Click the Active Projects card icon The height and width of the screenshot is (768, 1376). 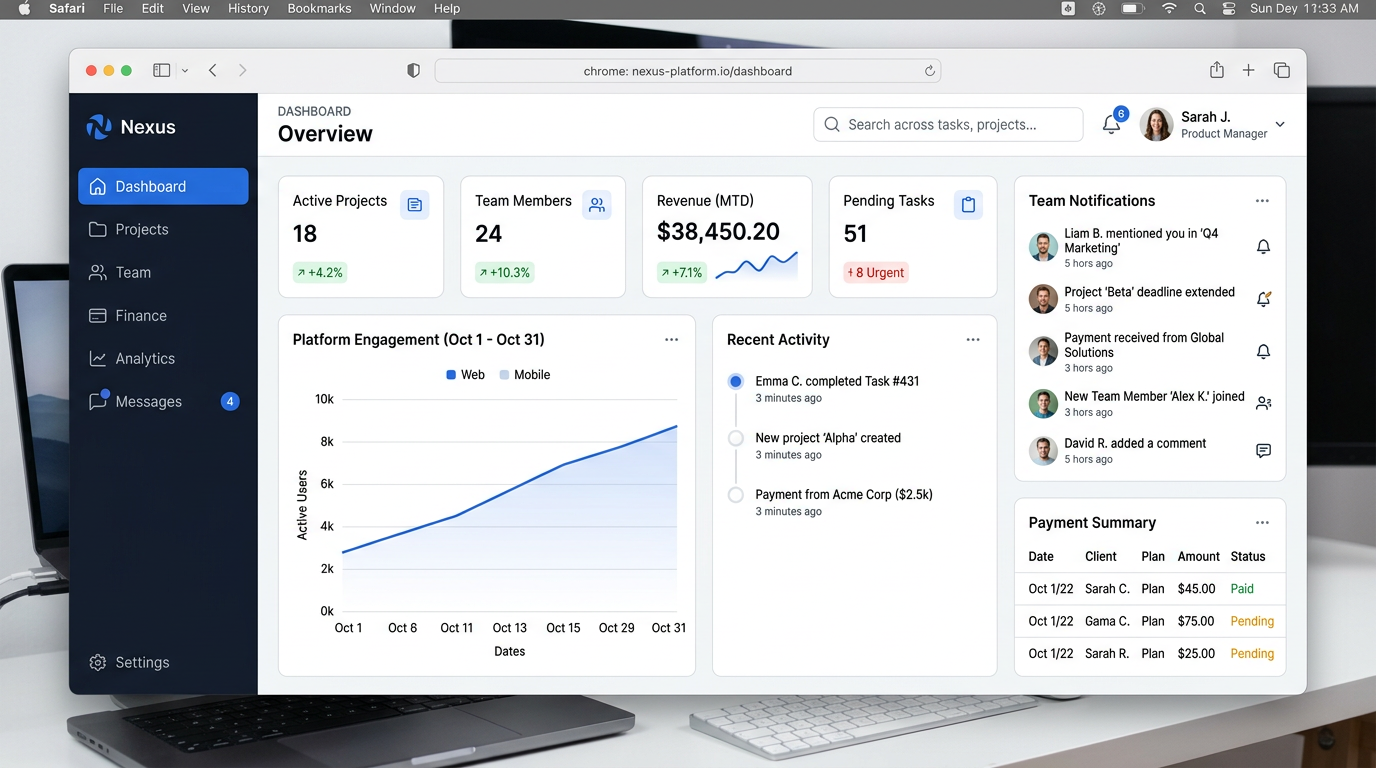point(414,205)
